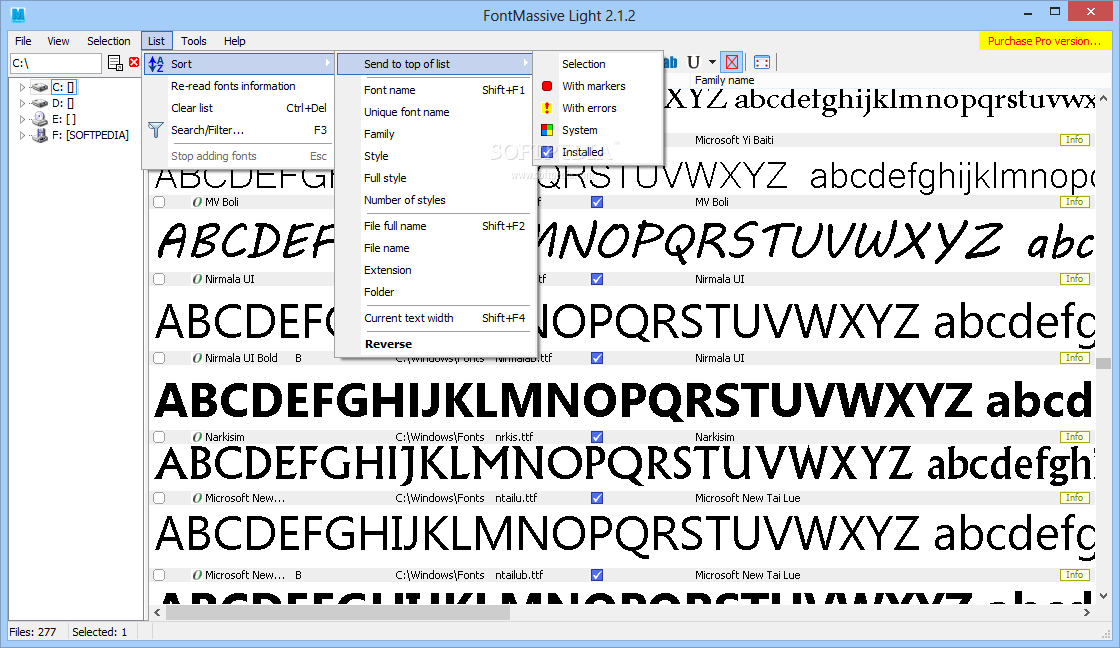Click Info button for Narkisim
The image size is (1120, 648).
[1074, 437]
